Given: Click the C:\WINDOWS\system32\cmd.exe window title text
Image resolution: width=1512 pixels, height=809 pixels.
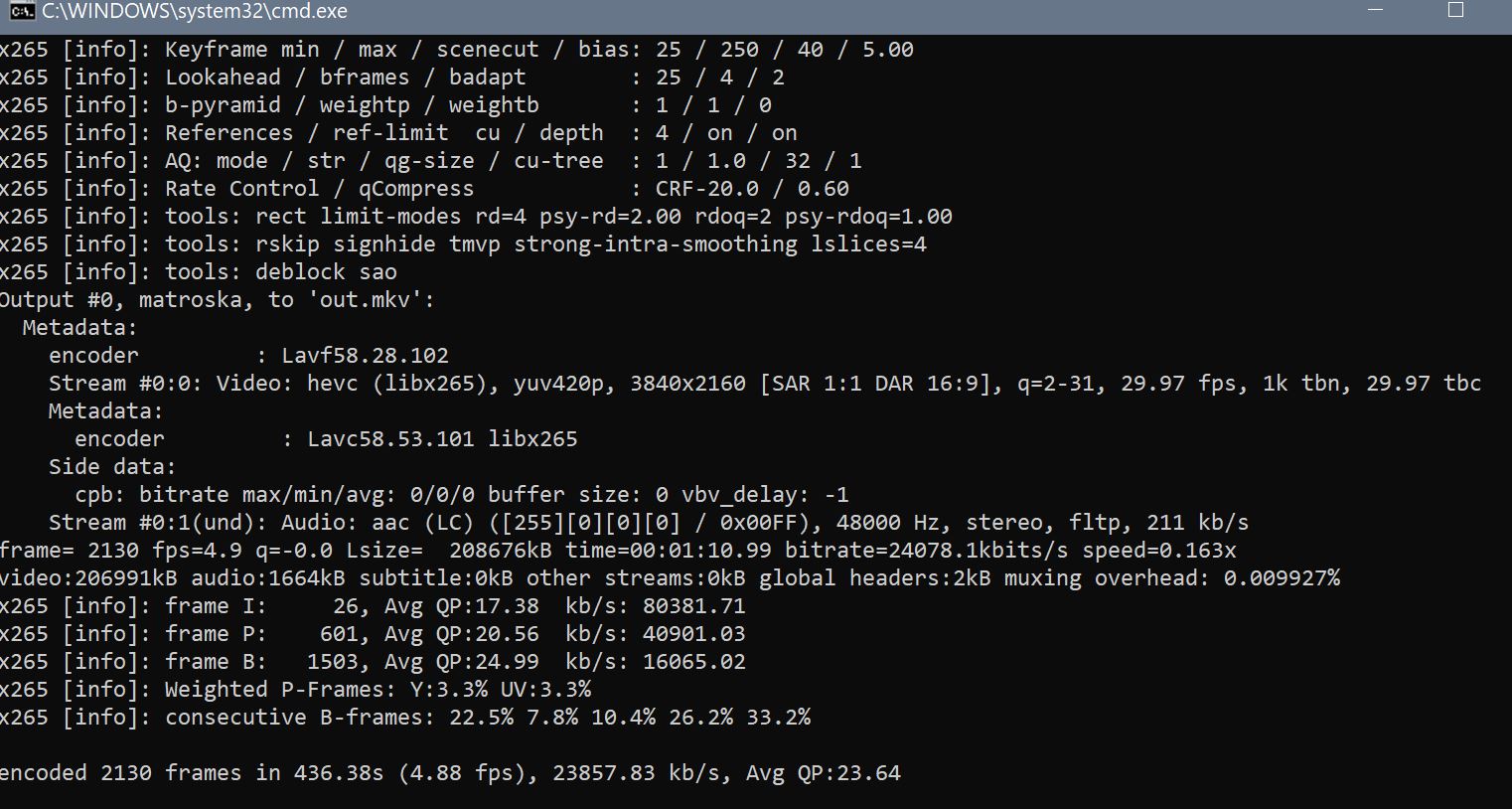Looking at the screenshot, I should click(x=194, y=12).
